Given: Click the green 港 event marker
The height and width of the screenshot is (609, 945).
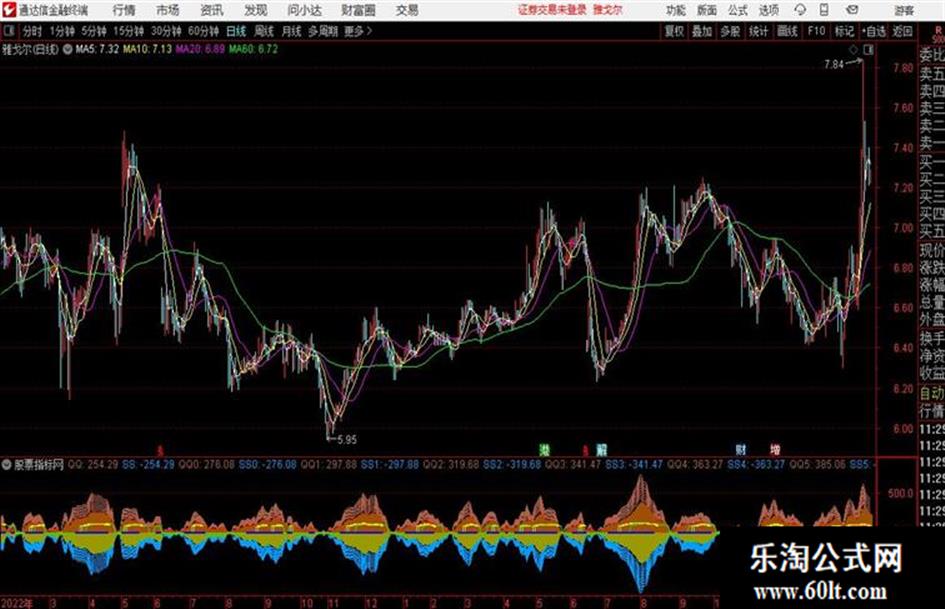Looking at the screenshot, I should tap(544, 450).
